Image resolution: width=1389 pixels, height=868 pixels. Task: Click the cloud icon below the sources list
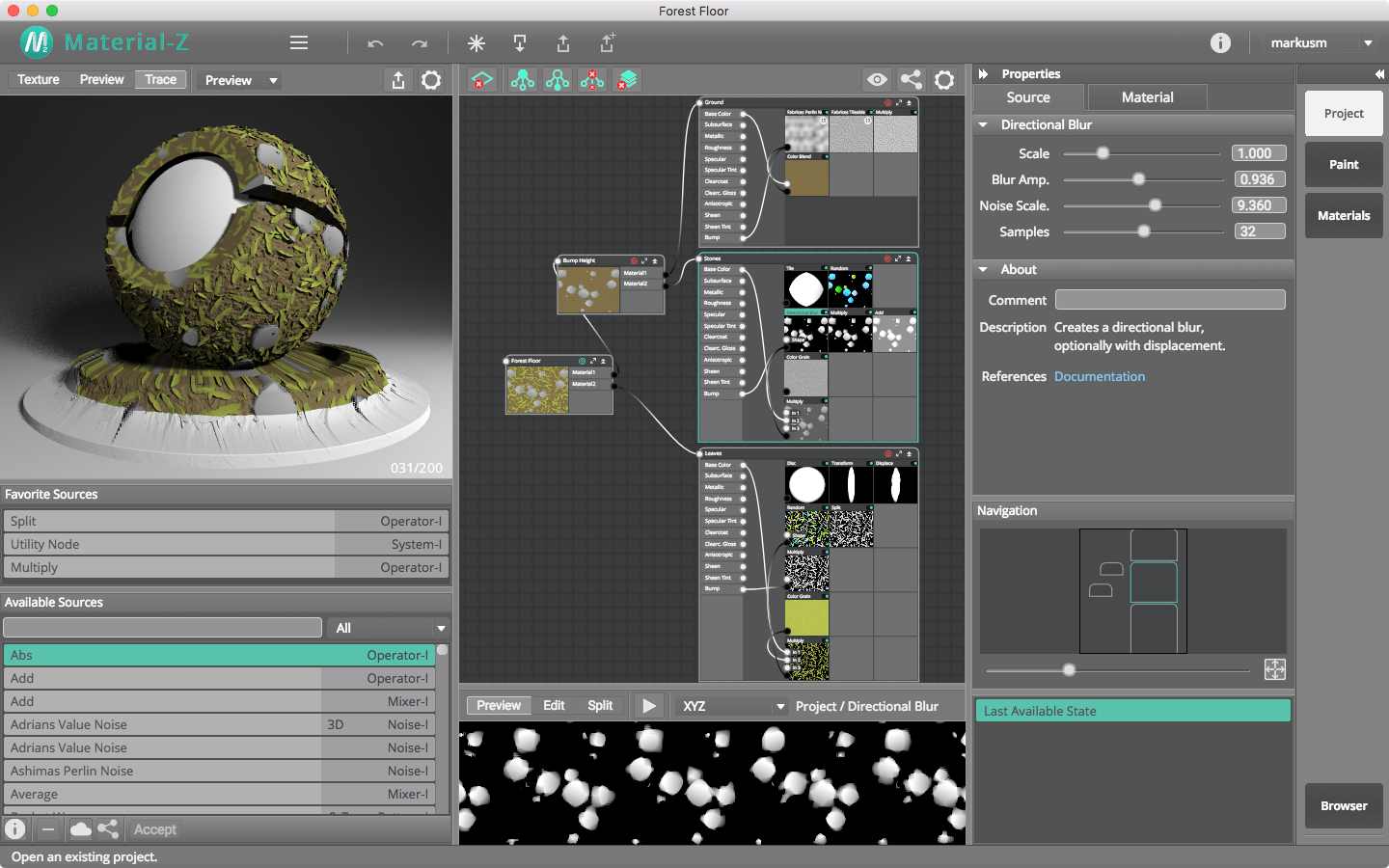[81, 829]
